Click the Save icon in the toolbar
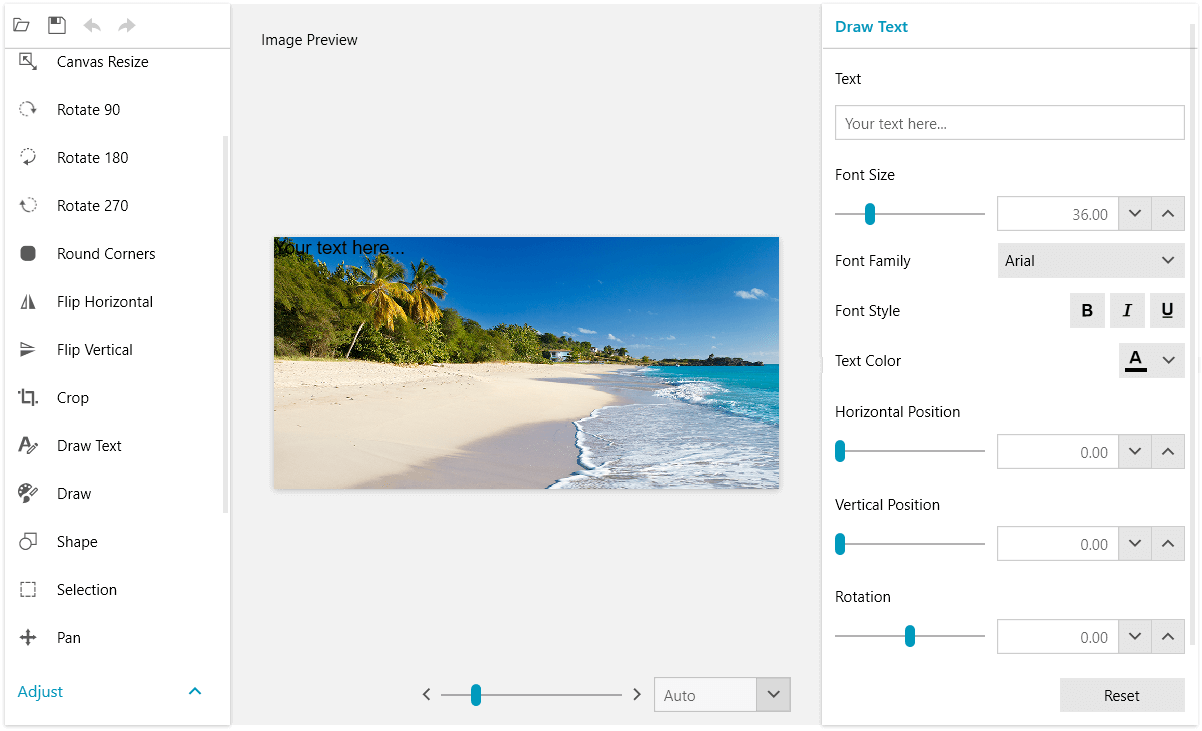Screen dimensions: 1202x731 coord(56,24)
